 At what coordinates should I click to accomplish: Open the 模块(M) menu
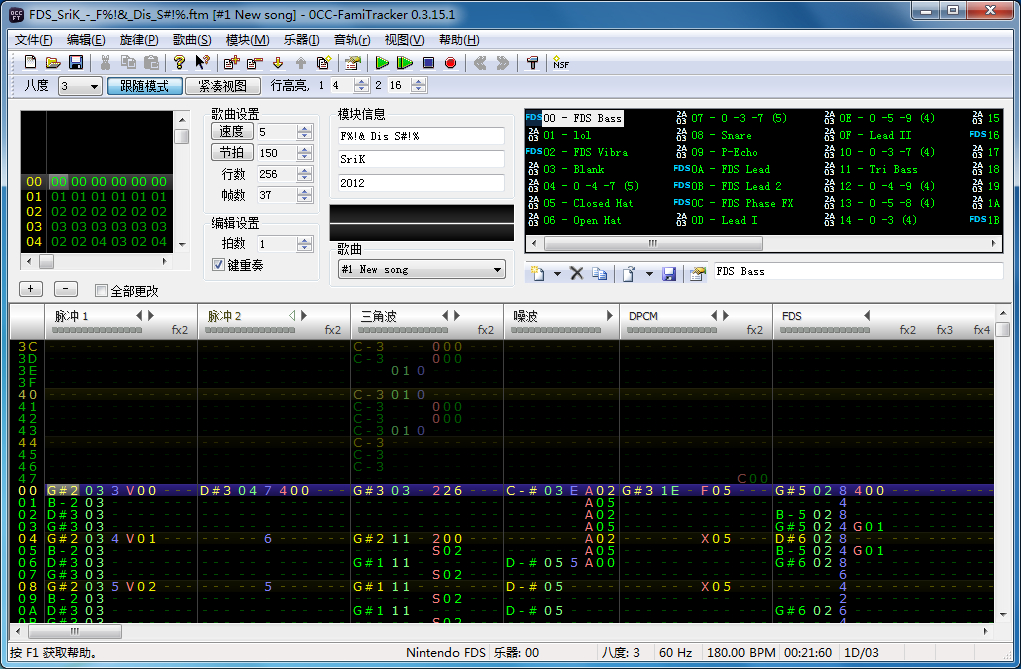(x=247, y=40)
